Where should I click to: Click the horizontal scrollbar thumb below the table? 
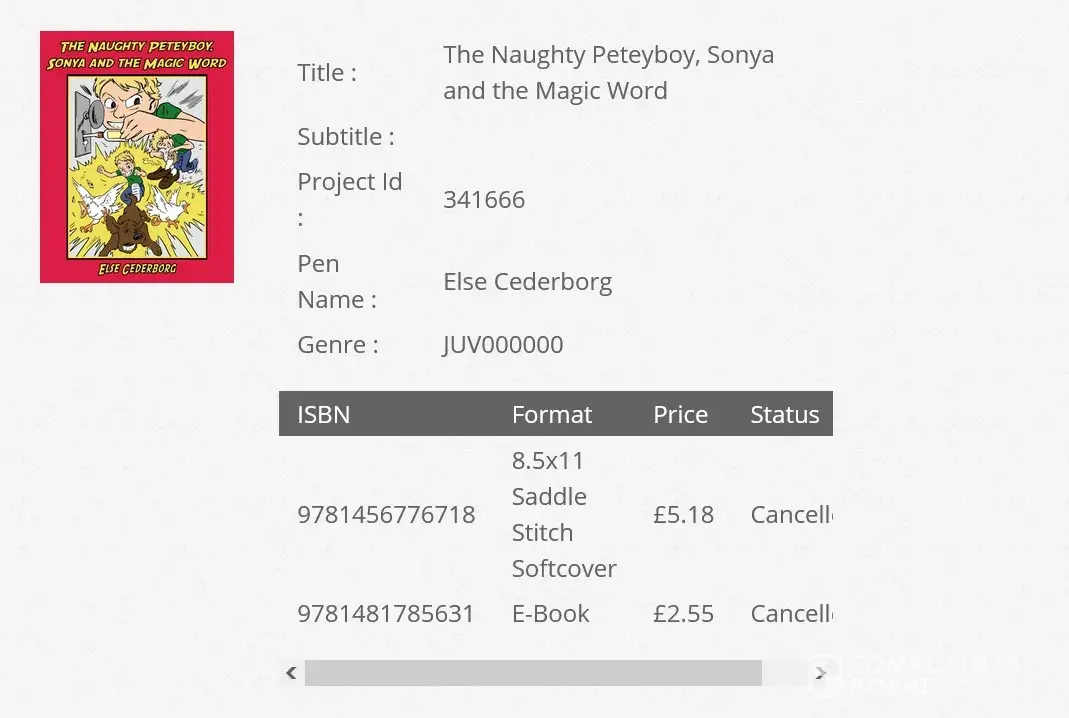[533, 673]
